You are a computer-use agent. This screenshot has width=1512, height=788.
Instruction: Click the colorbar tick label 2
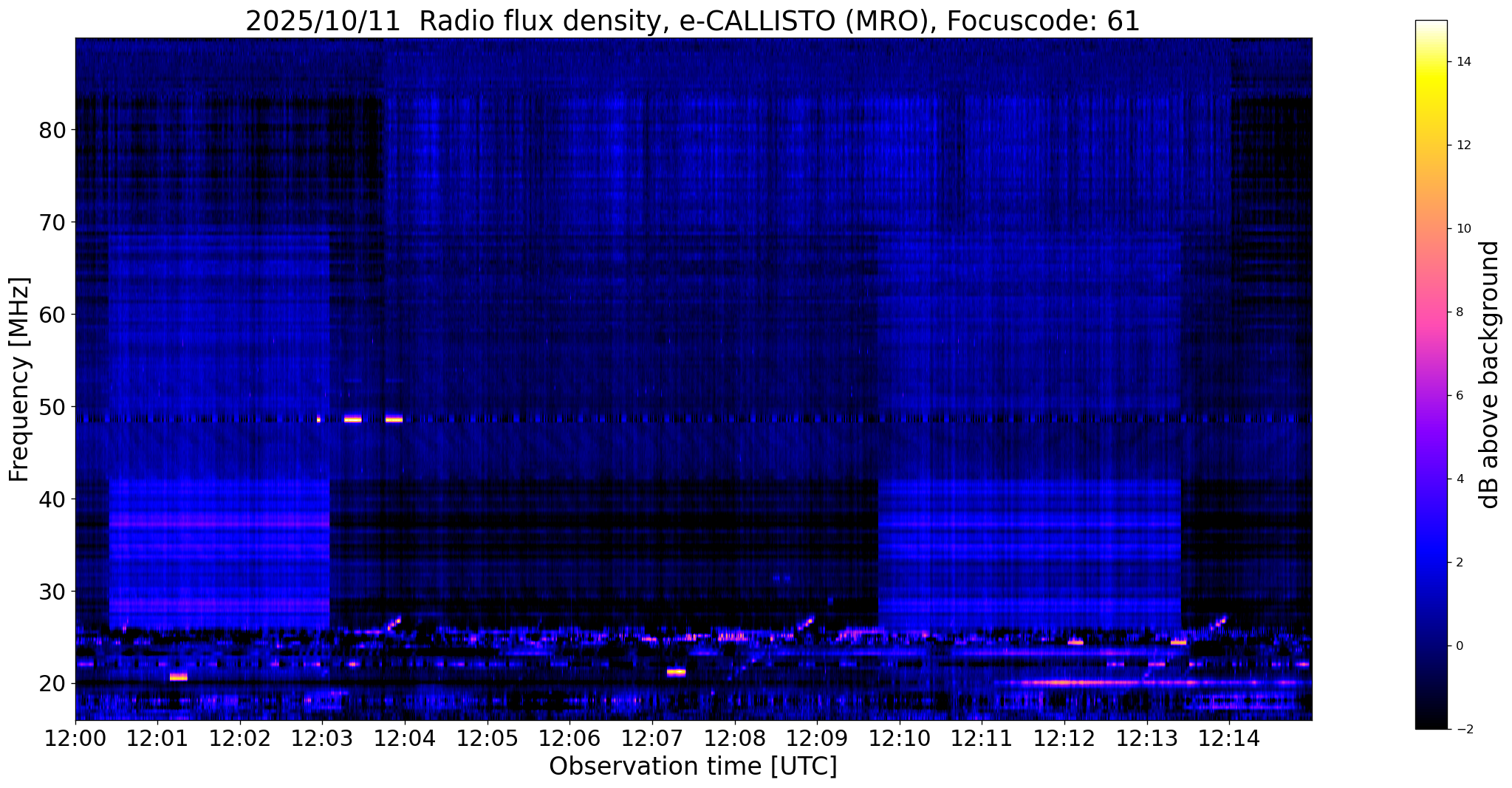pos(1459,563)
